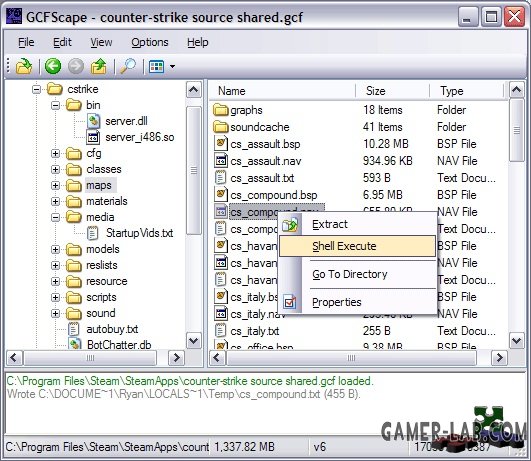Viewport: 531px width, 461px height.
Task: Click file list scrollbar down arrow
Action: 516,340
